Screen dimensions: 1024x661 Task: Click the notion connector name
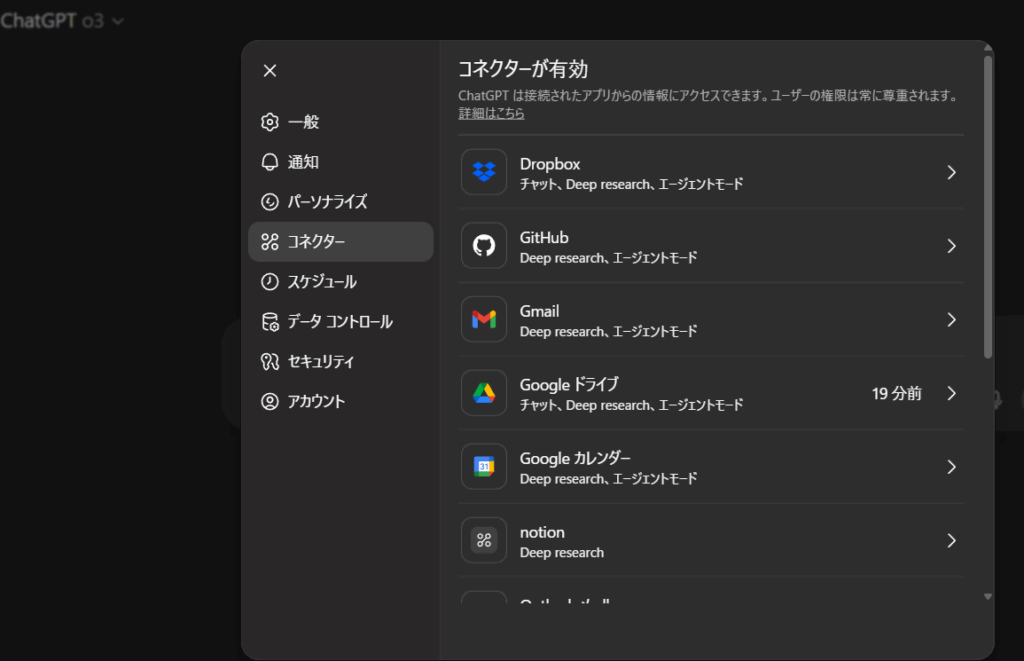tap(542, 532)
